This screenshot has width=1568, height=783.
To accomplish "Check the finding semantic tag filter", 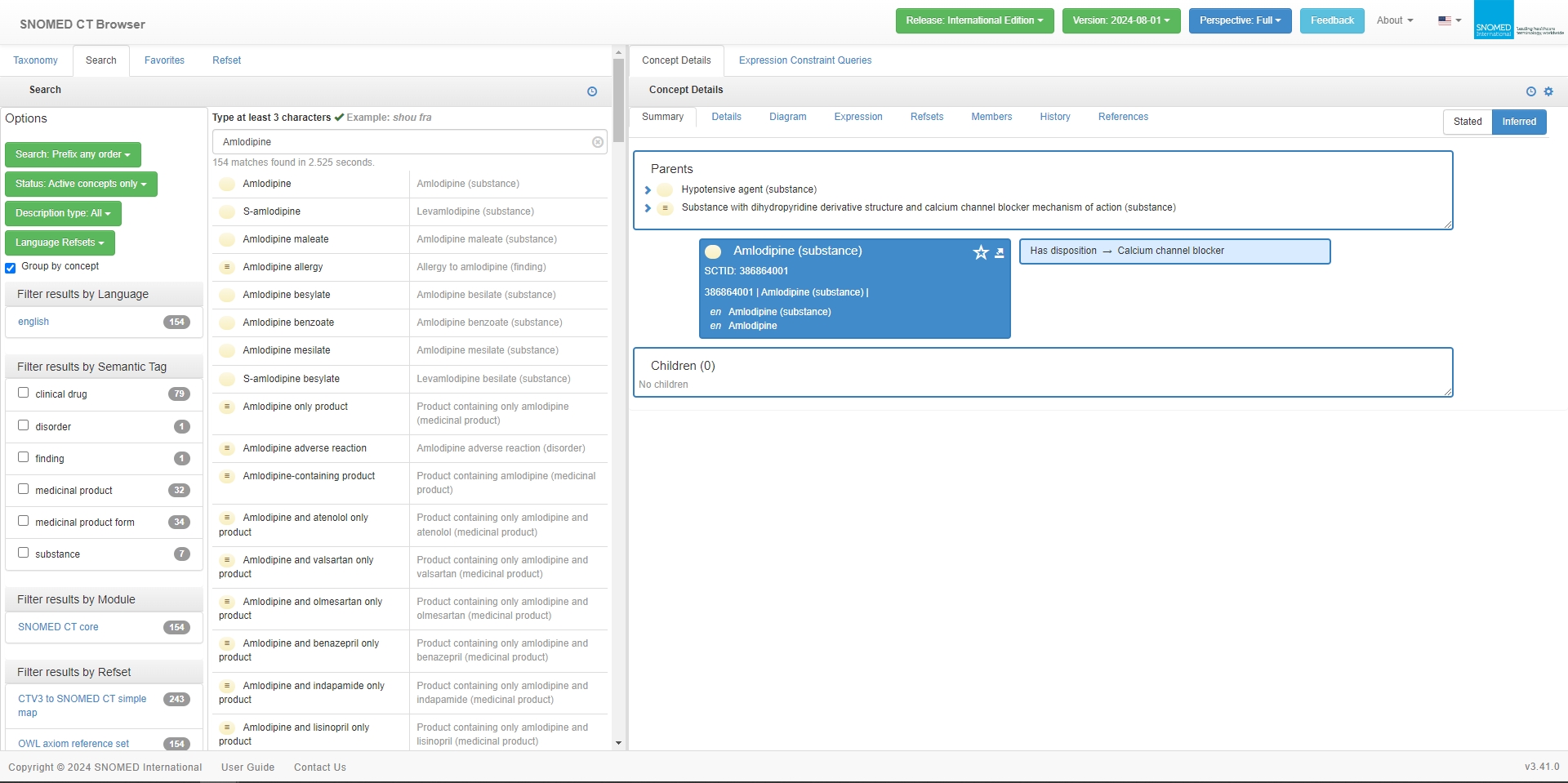I will click(x=24, y=457).
